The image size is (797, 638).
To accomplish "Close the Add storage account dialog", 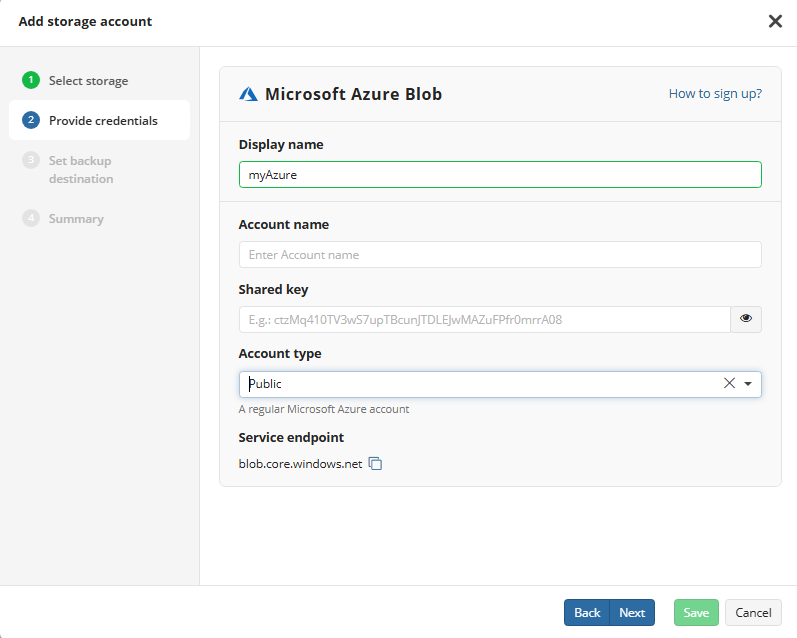I will pyautogui.click(x=775, y=21).
